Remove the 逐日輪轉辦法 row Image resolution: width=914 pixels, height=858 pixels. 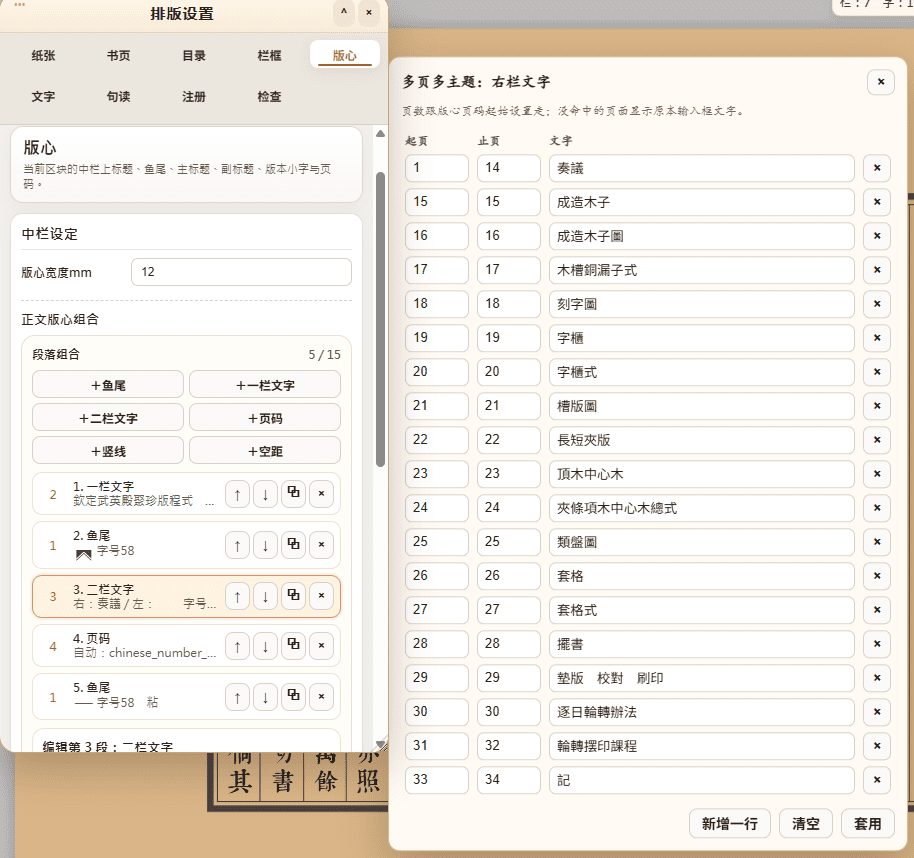(877, 712)
